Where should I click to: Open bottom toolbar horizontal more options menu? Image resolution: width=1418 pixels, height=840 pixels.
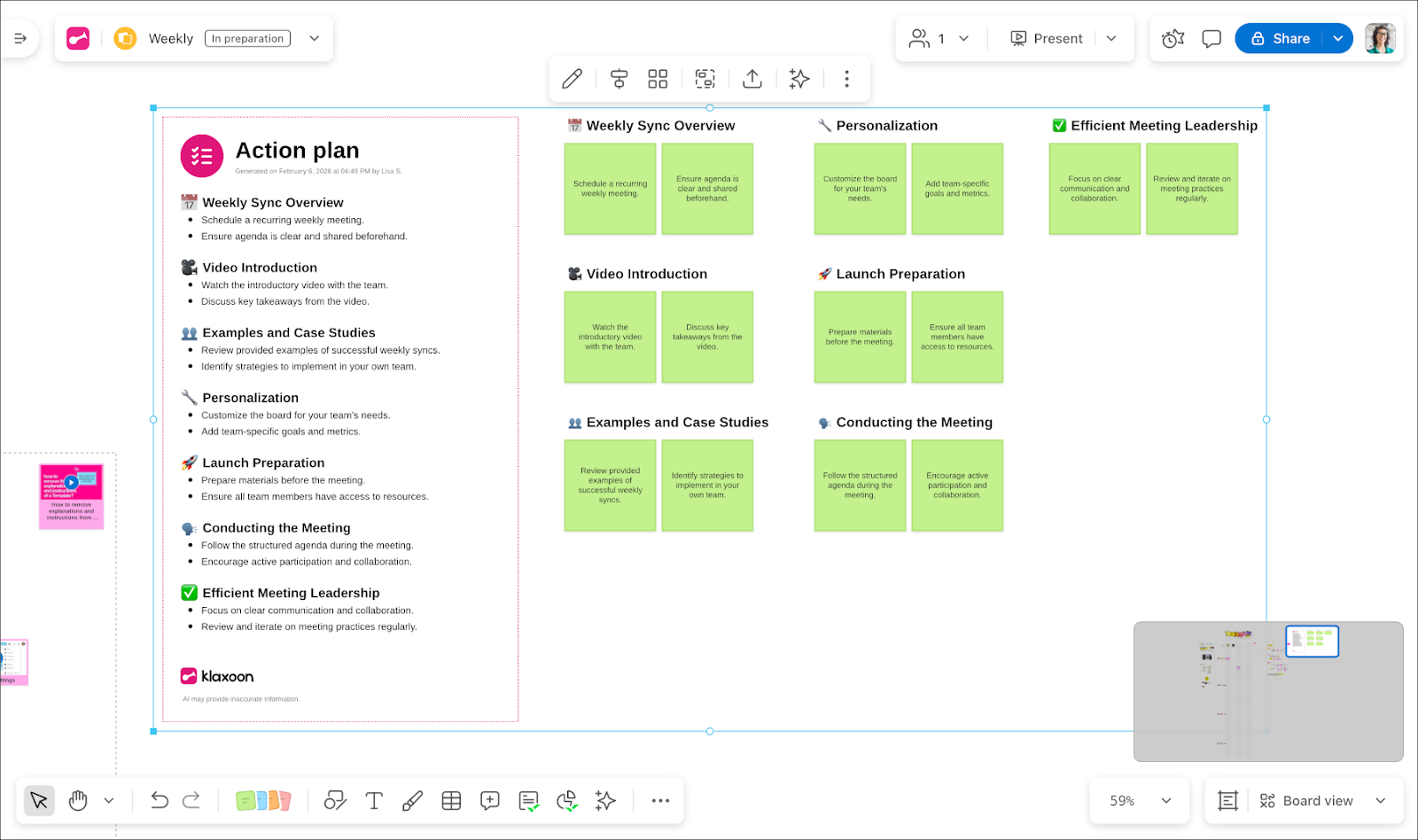point(660,801)
